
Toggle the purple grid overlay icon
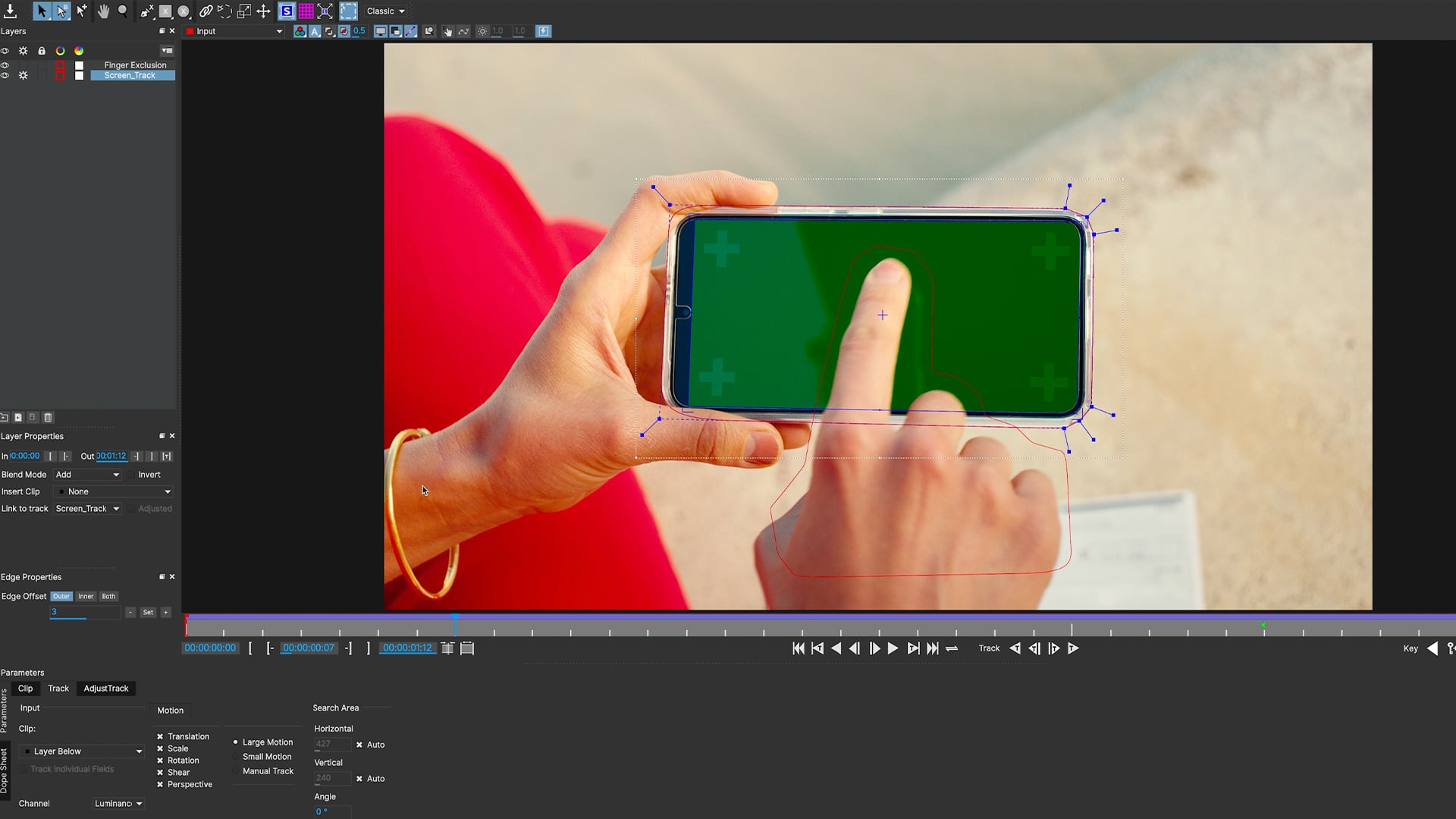pos(306,11)
